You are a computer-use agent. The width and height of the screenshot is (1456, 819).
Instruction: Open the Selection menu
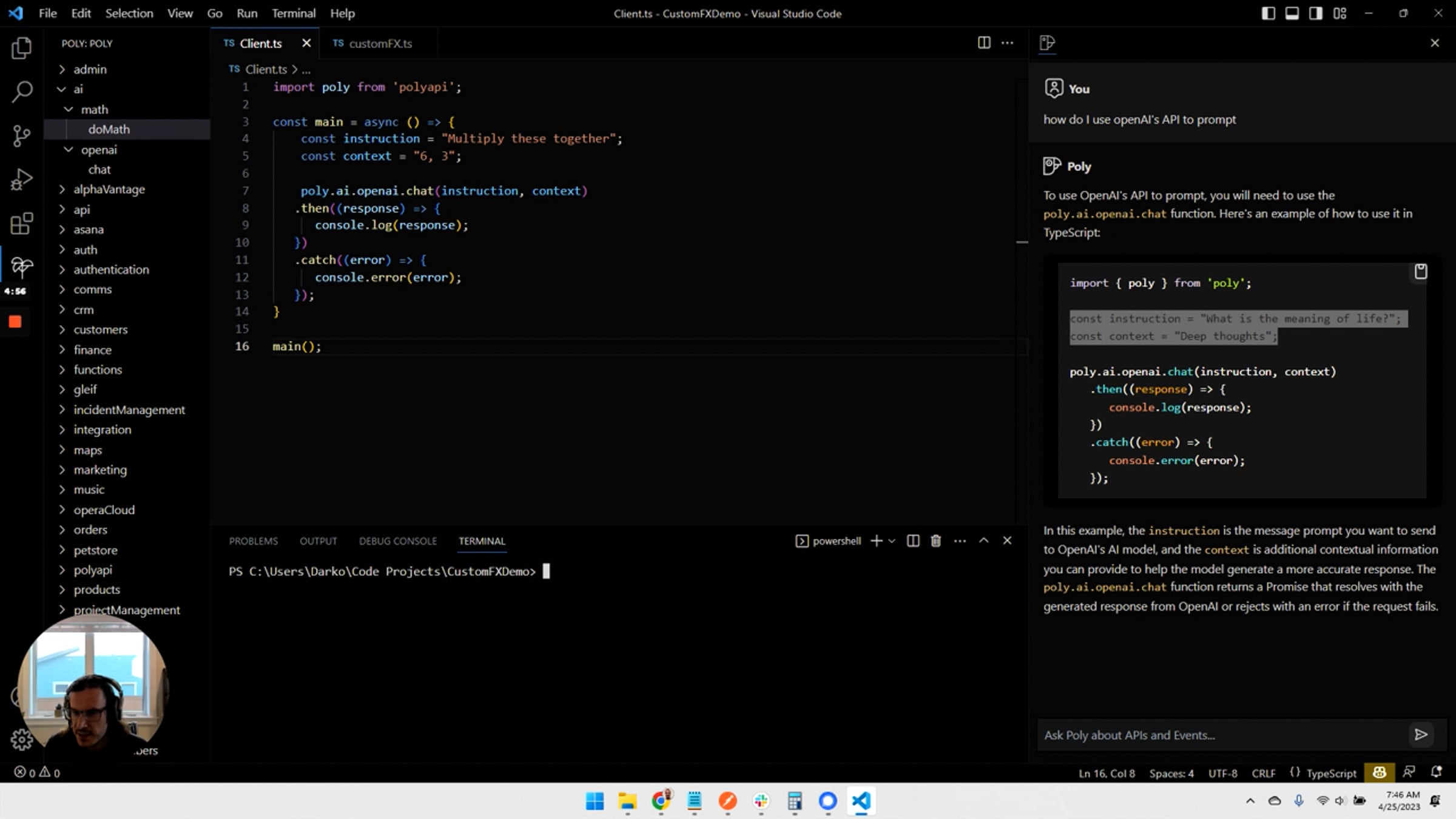pos(129,13)
